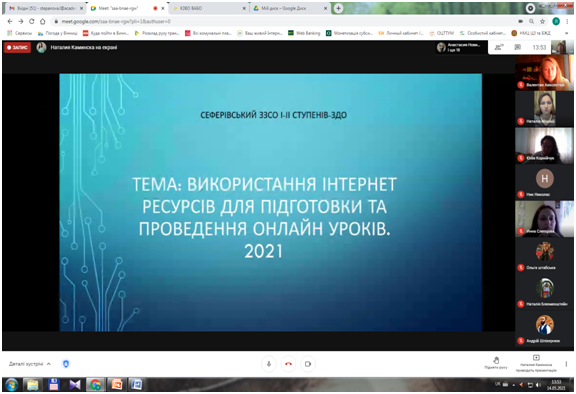Click the shared presentation slide
This screenshot has height=394, width=576.
pos(271,202)
